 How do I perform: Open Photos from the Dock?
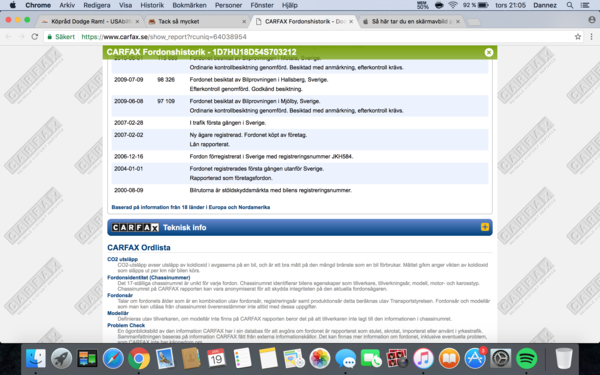[x=320, y=359]
